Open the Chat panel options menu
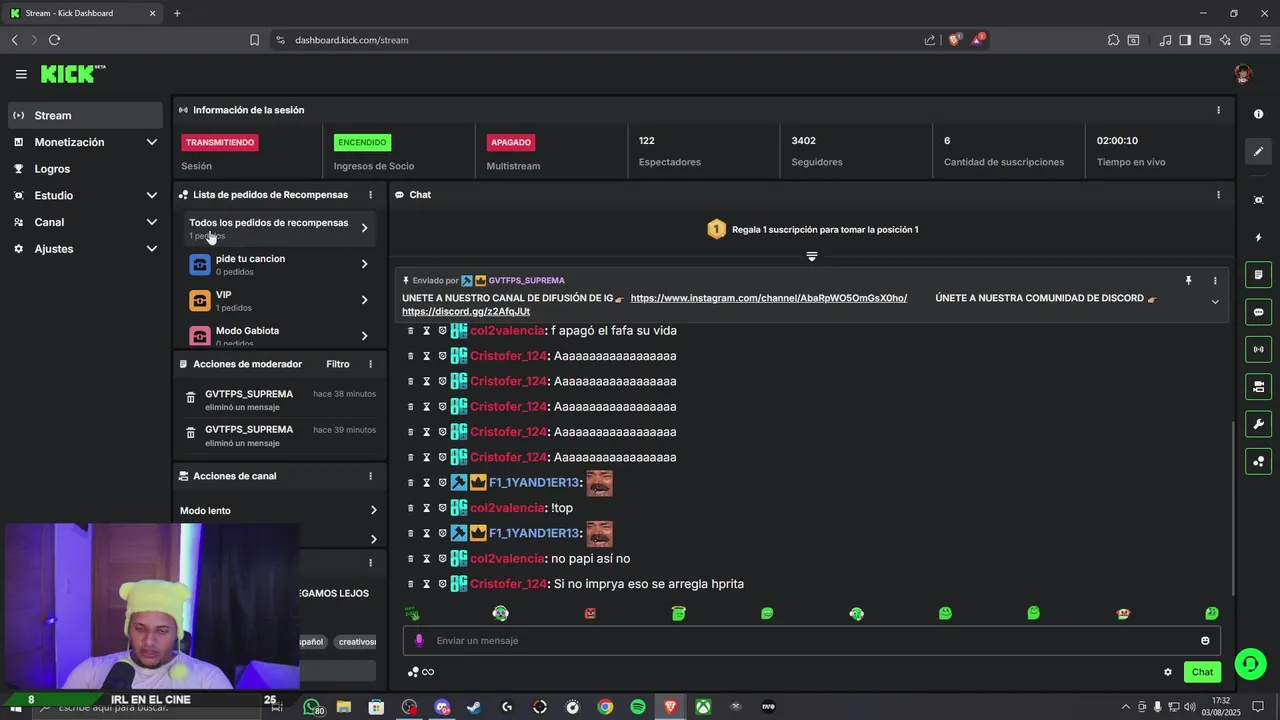Image resolution: width=1280 pixels, height=720 pixels. point(1218,195)
